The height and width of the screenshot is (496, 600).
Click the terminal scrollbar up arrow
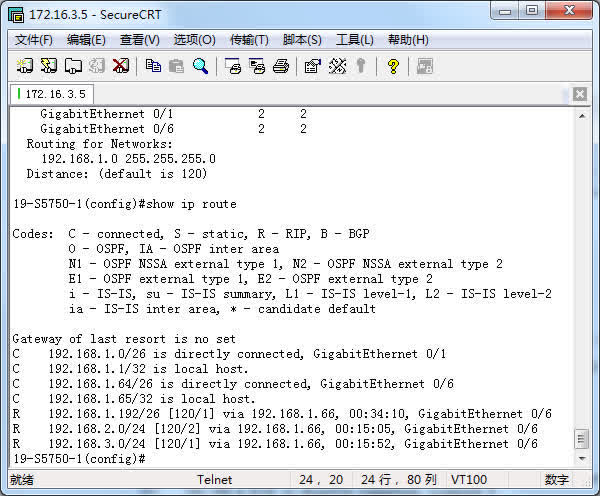point(582,117)
